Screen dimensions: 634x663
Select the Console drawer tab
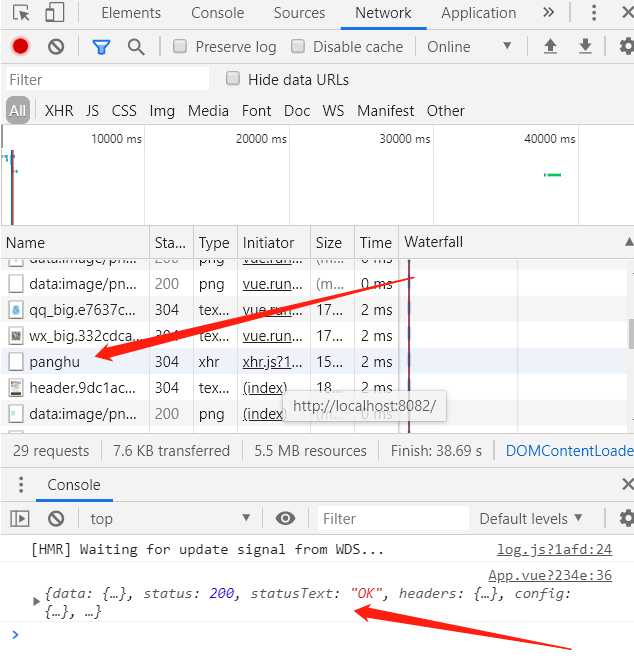tap(74, 485)
